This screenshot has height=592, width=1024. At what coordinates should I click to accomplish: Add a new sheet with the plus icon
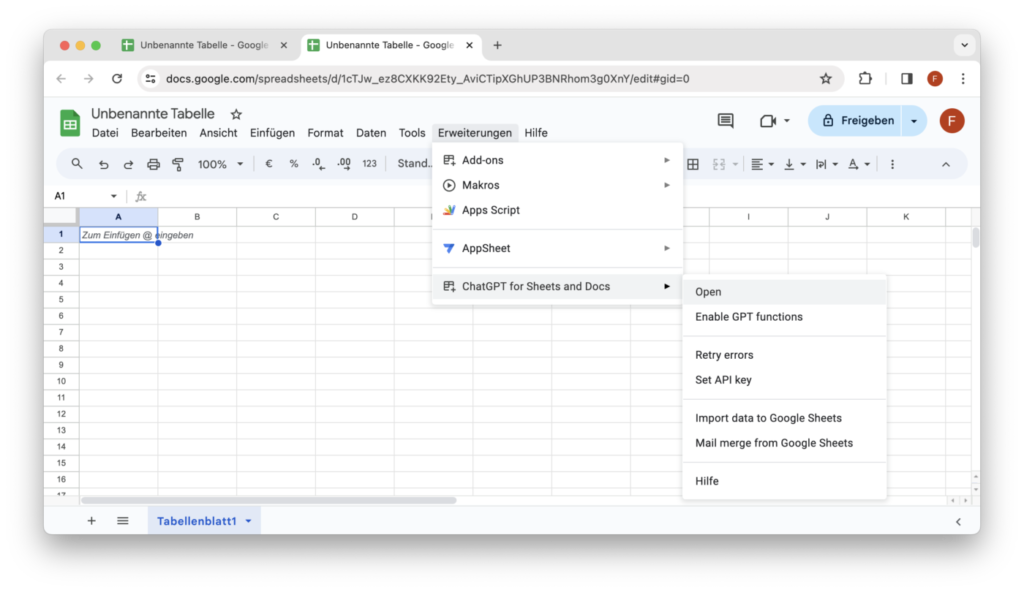click(91, 521)
